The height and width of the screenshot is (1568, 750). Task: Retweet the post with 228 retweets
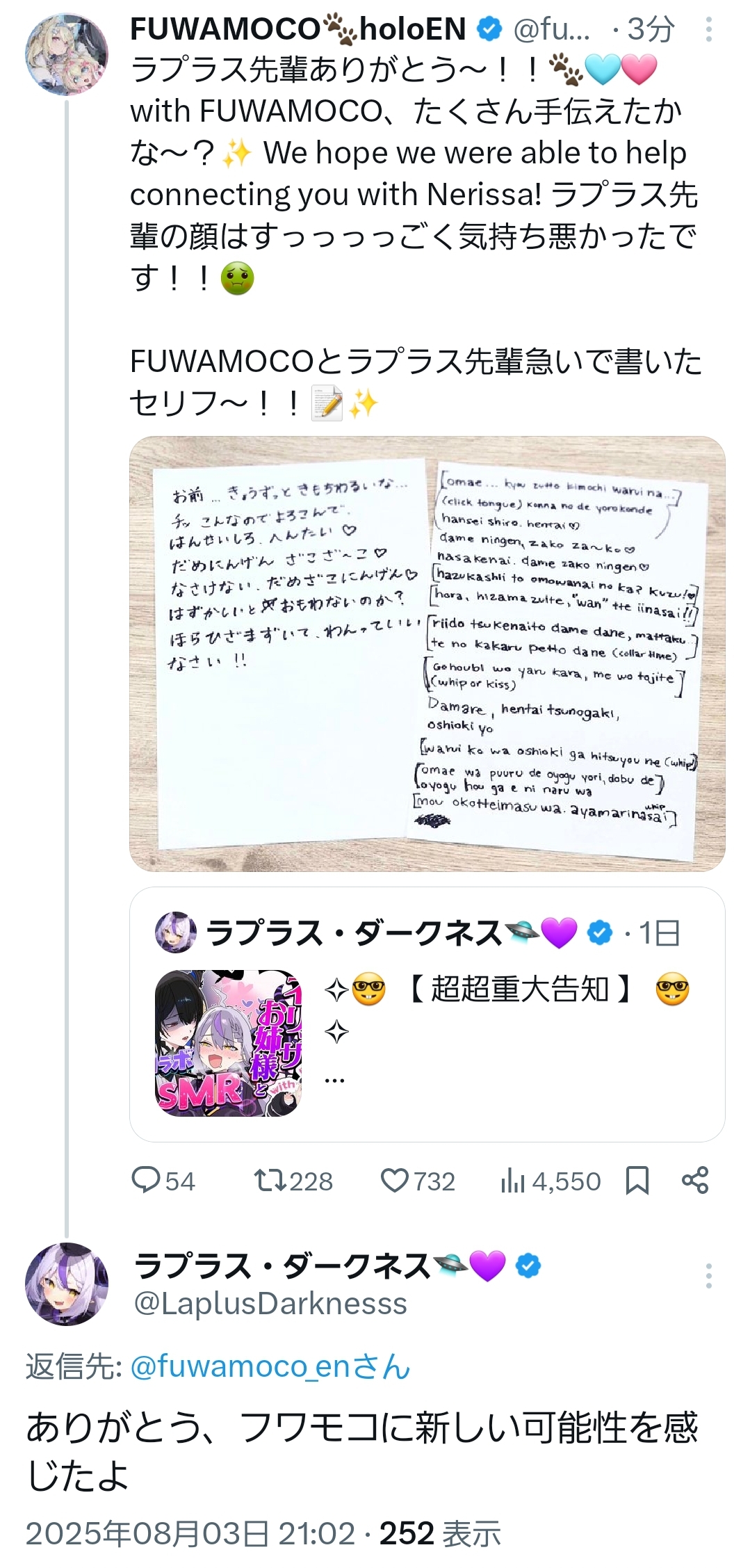click(293, 1181)
